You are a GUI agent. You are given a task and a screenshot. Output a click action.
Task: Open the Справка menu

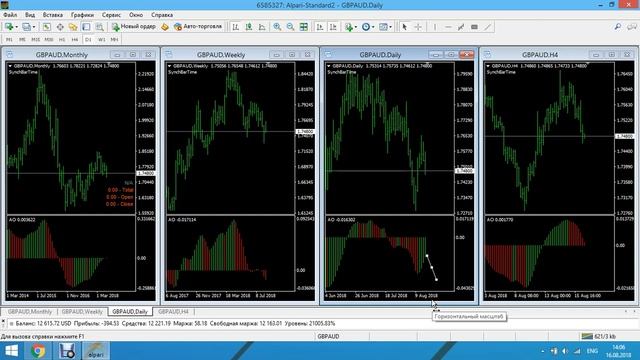click(162, 15)
